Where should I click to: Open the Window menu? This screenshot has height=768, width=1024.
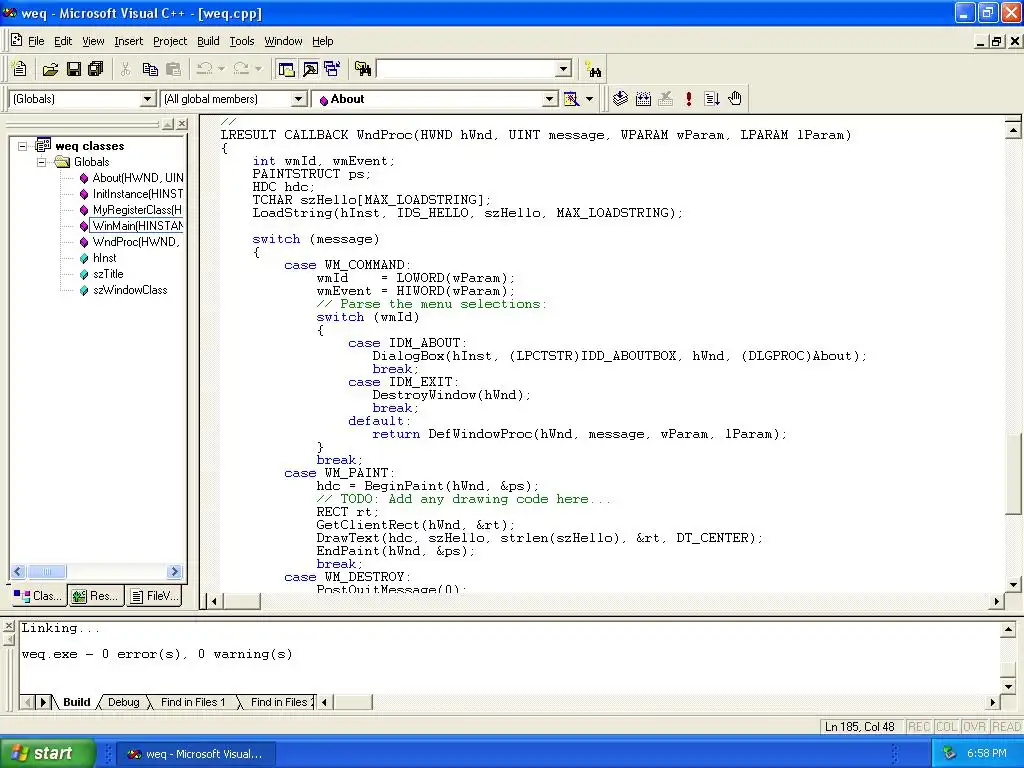[x=283, y=41]
